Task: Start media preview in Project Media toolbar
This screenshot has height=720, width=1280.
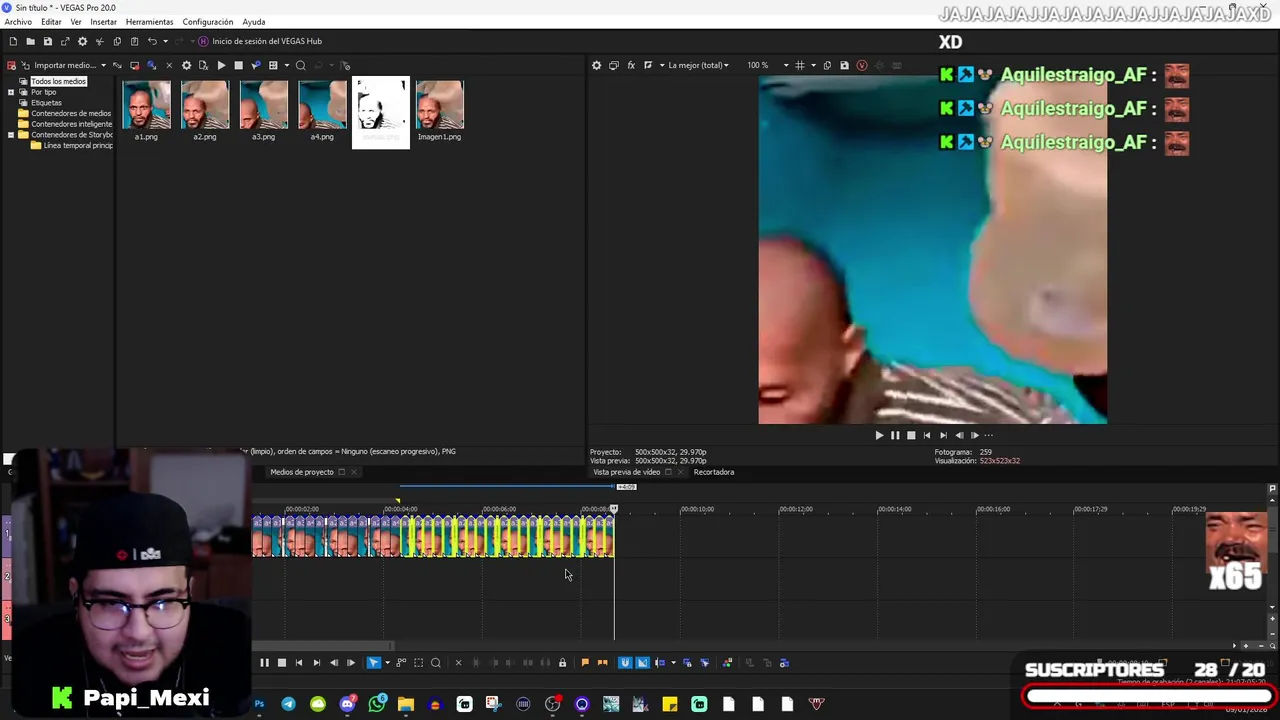Action: click(221, 65)
